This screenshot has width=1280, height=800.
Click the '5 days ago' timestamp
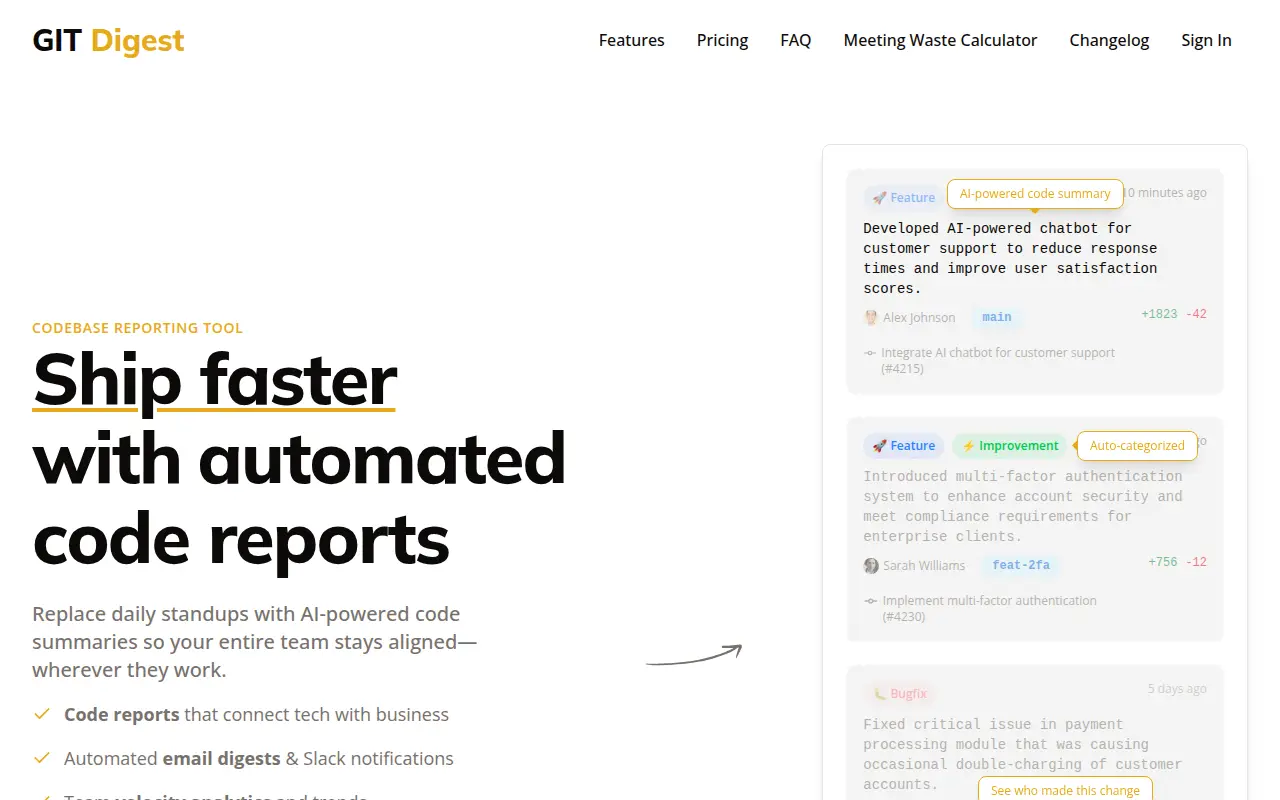tap(1177, 689)
